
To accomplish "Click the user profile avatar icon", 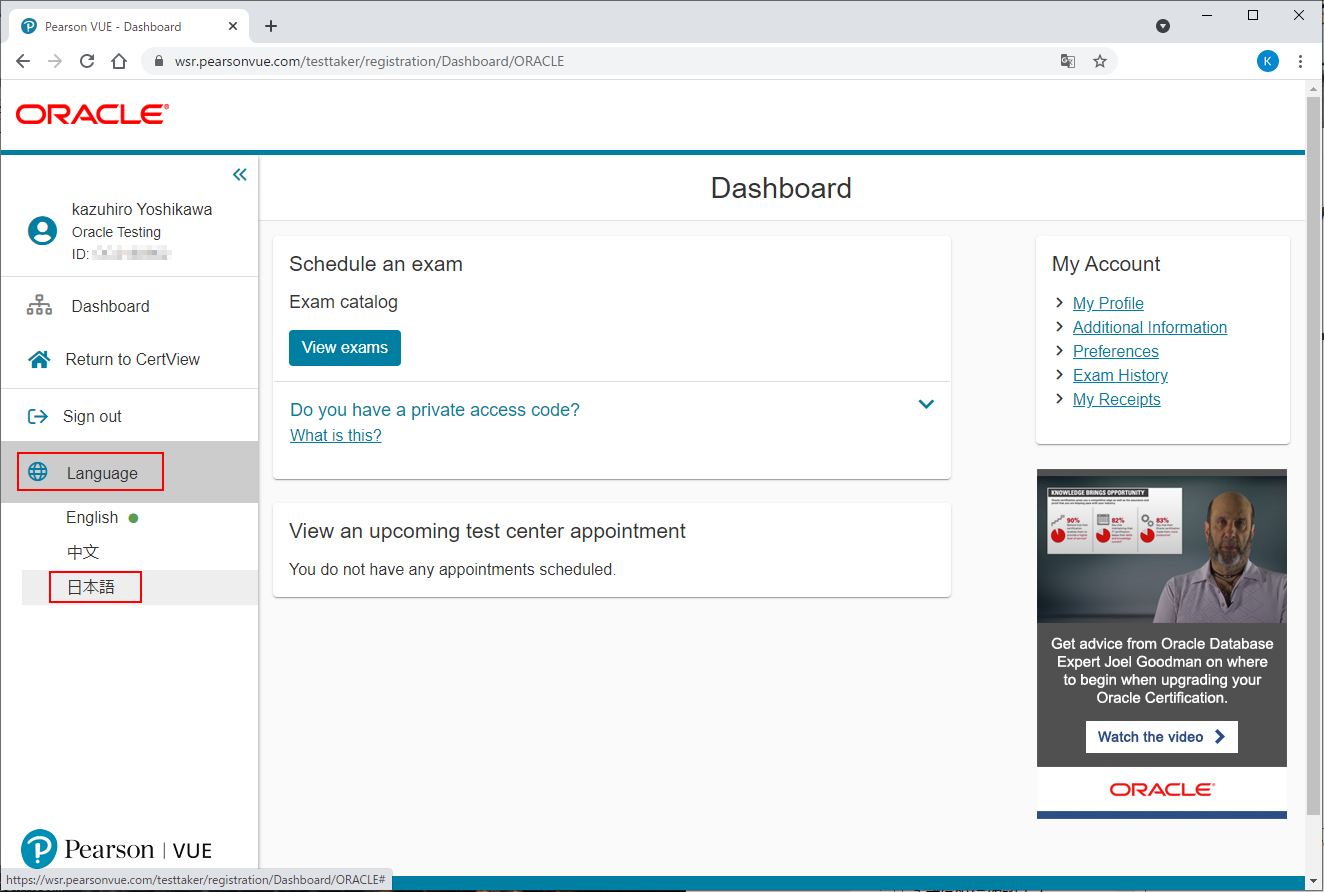I will point(42,231).
